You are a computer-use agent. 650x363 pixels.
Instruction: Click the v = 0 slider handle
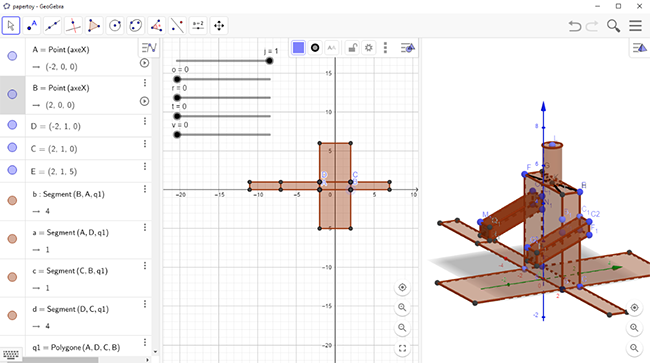[x=177, y=135]
